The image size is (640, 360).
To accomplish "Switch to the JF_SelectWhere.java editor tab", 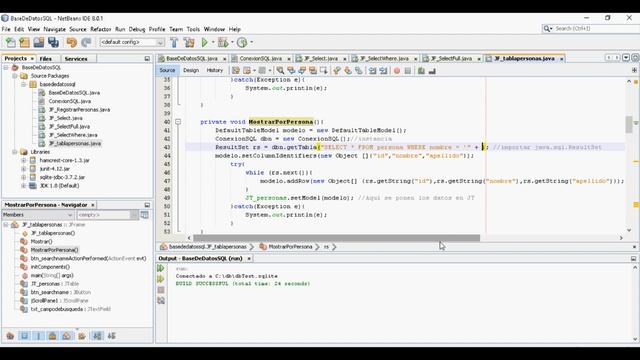I will [x=384, y=59].
